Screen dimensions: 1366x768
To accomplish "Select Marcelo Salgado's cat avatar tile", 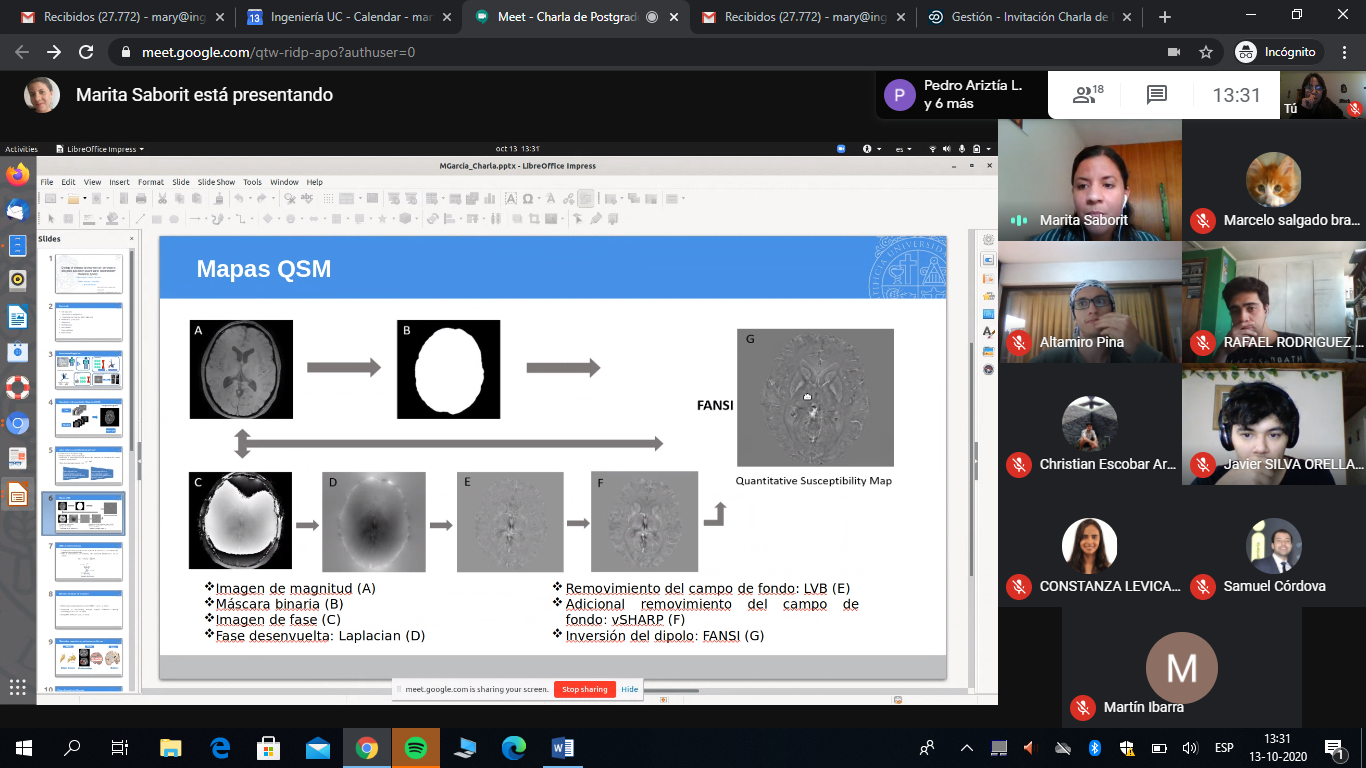I will [1273, 180].
